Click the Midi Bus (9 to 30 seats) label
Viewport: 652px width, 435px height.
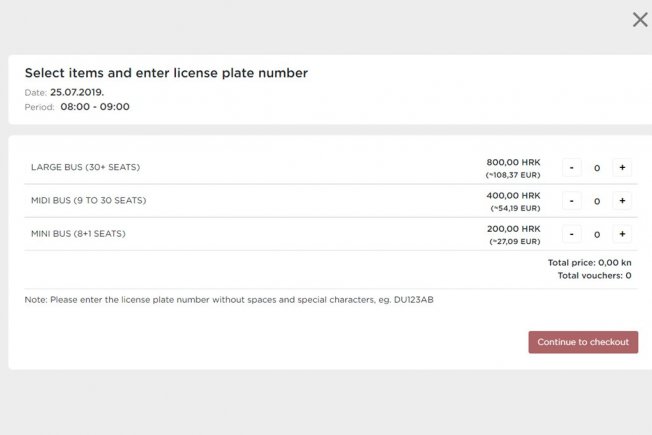[x=89, y=200]
